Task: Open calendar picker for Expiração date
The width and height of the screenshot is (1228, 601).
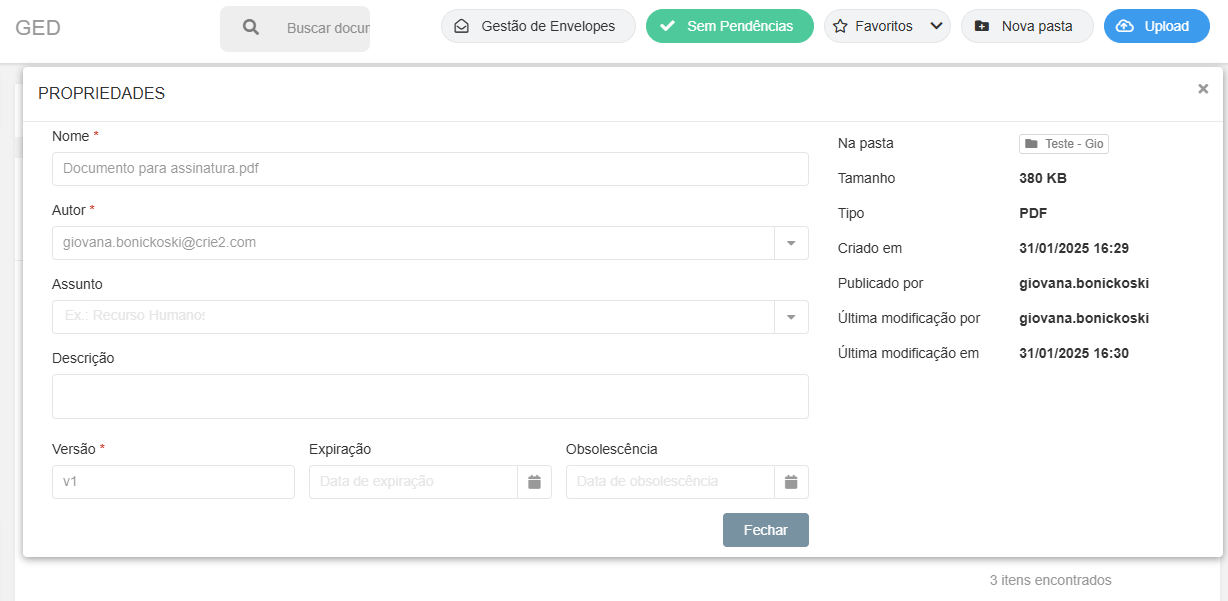Action: pyautogui.click(x=534, y=482)
